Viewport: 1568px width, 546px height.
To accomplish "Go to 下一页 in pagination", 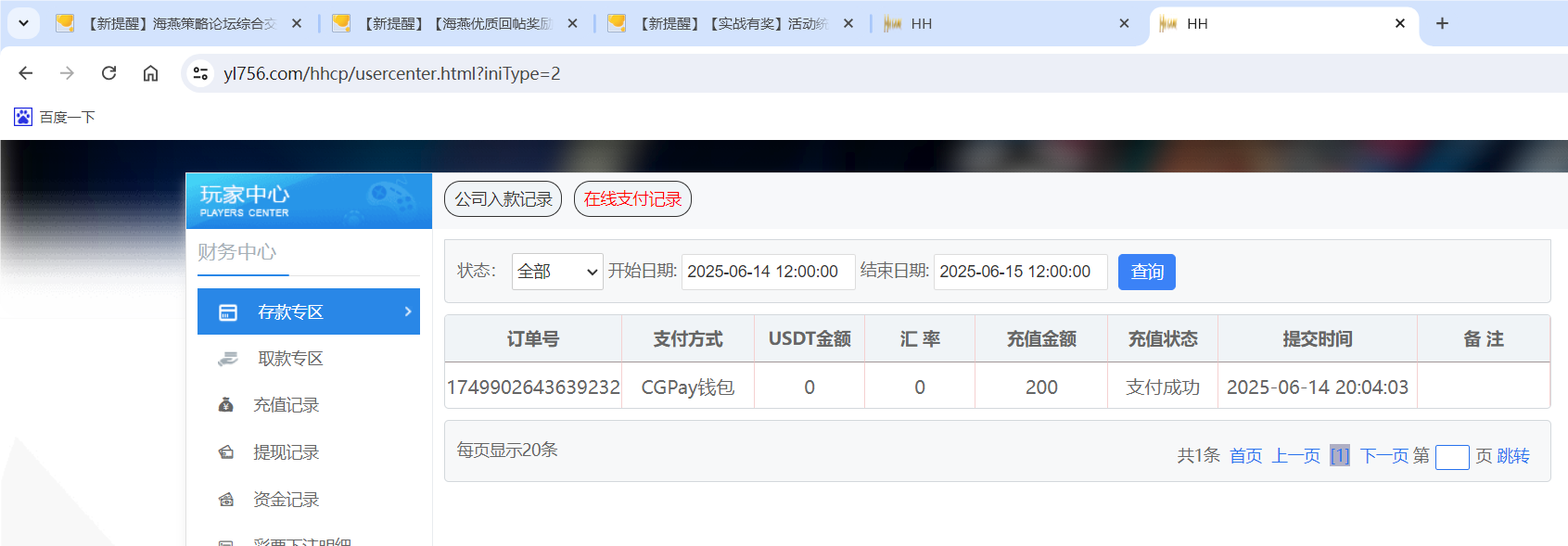I will coord(1384,455).
